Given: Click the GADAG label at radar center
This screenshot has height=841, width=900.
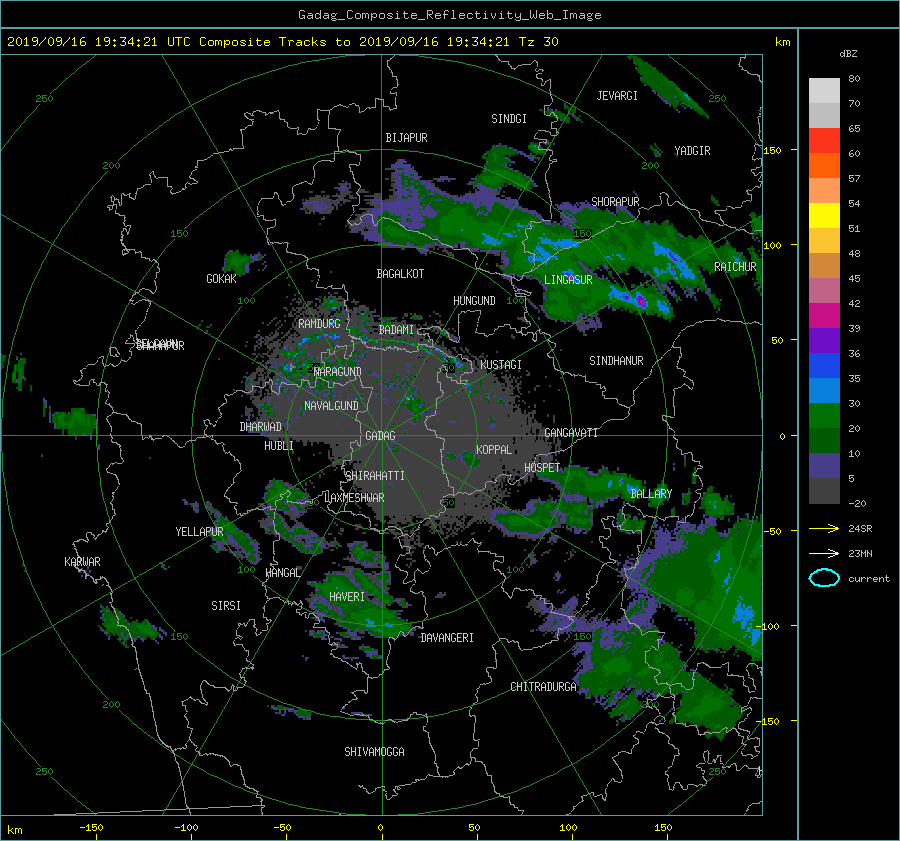Looking at the screenshot, I should click(381, 436).
